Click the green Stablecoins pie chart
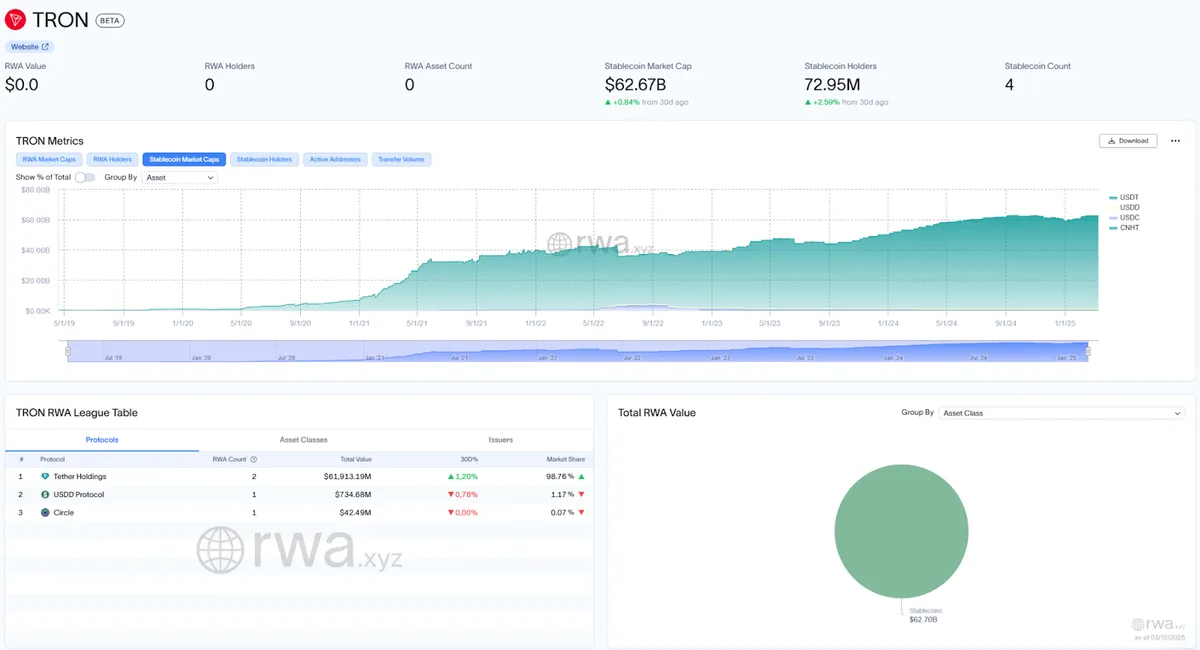The height and width of the screenshot is (650, 1200). click(901, 530)
